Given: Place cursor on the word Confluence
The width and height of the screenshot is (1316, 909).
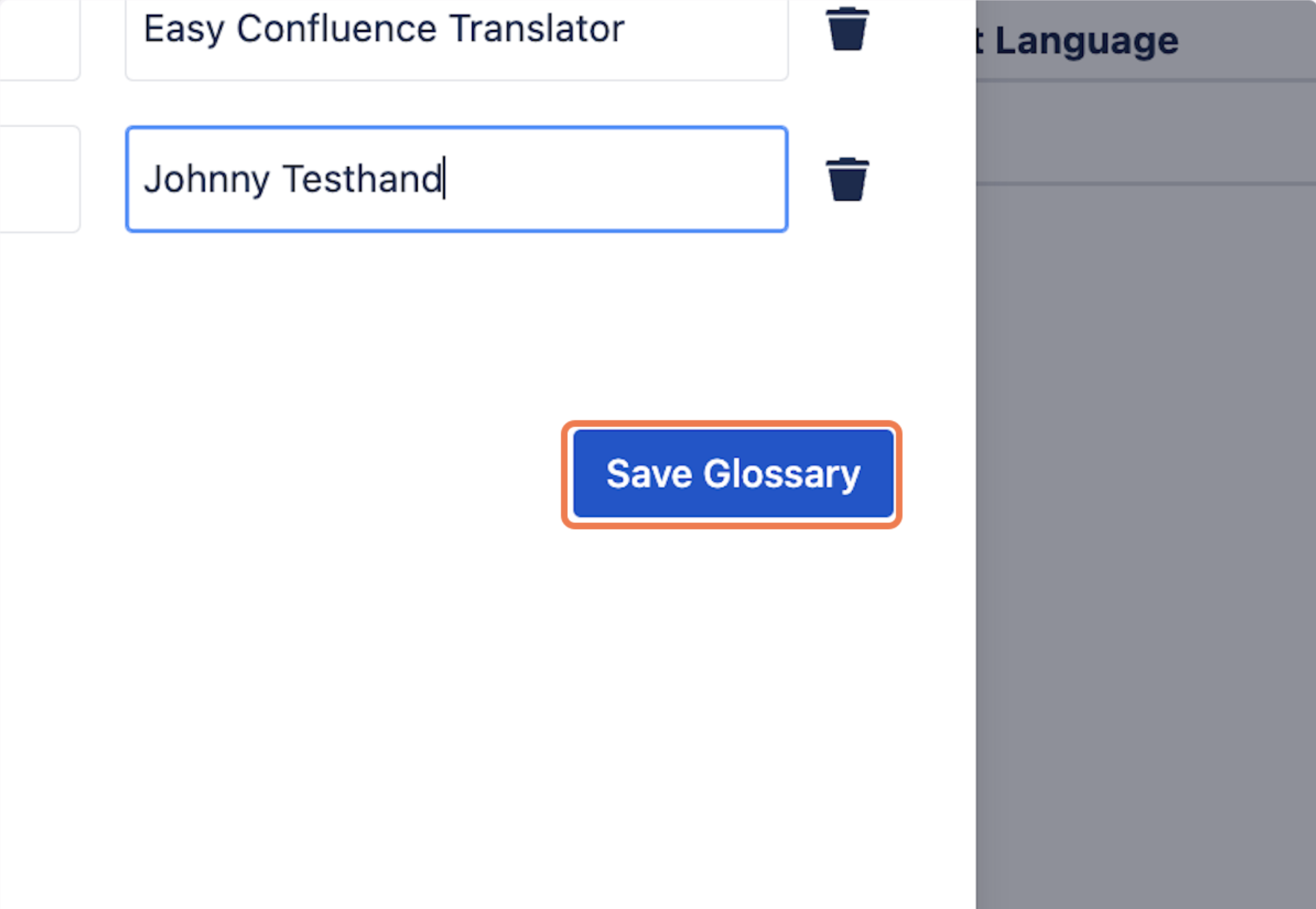Looking at the screenshot, I should pyautogui.click(x=336, y=29).
